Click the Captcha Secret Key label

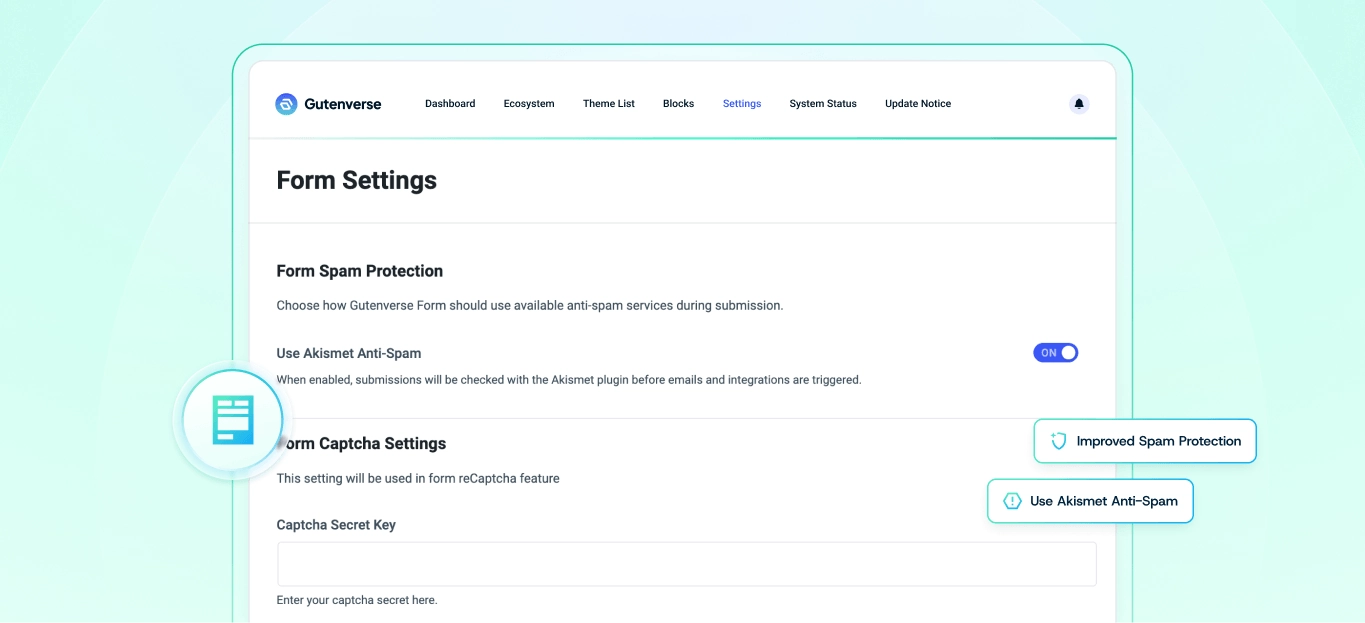coord(336,525)
